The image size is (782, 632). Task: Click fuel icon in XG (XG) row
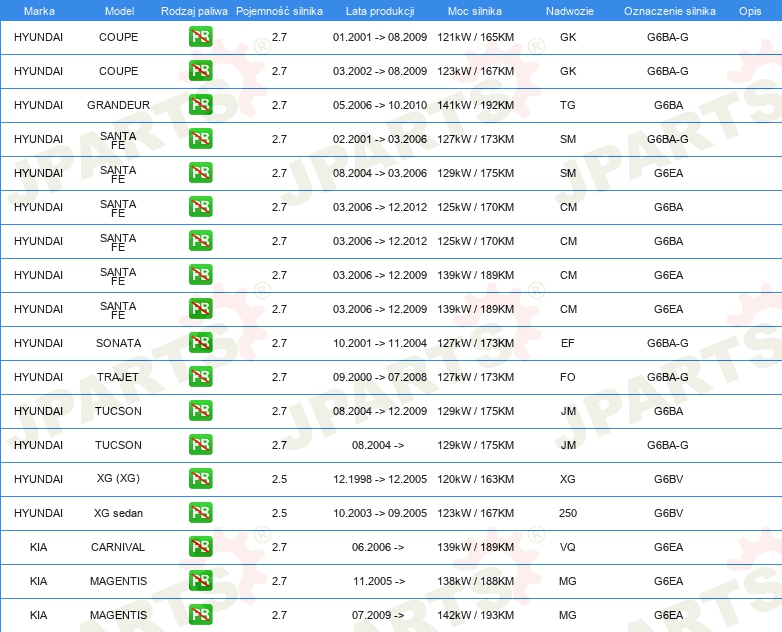[x=200, y=478]
